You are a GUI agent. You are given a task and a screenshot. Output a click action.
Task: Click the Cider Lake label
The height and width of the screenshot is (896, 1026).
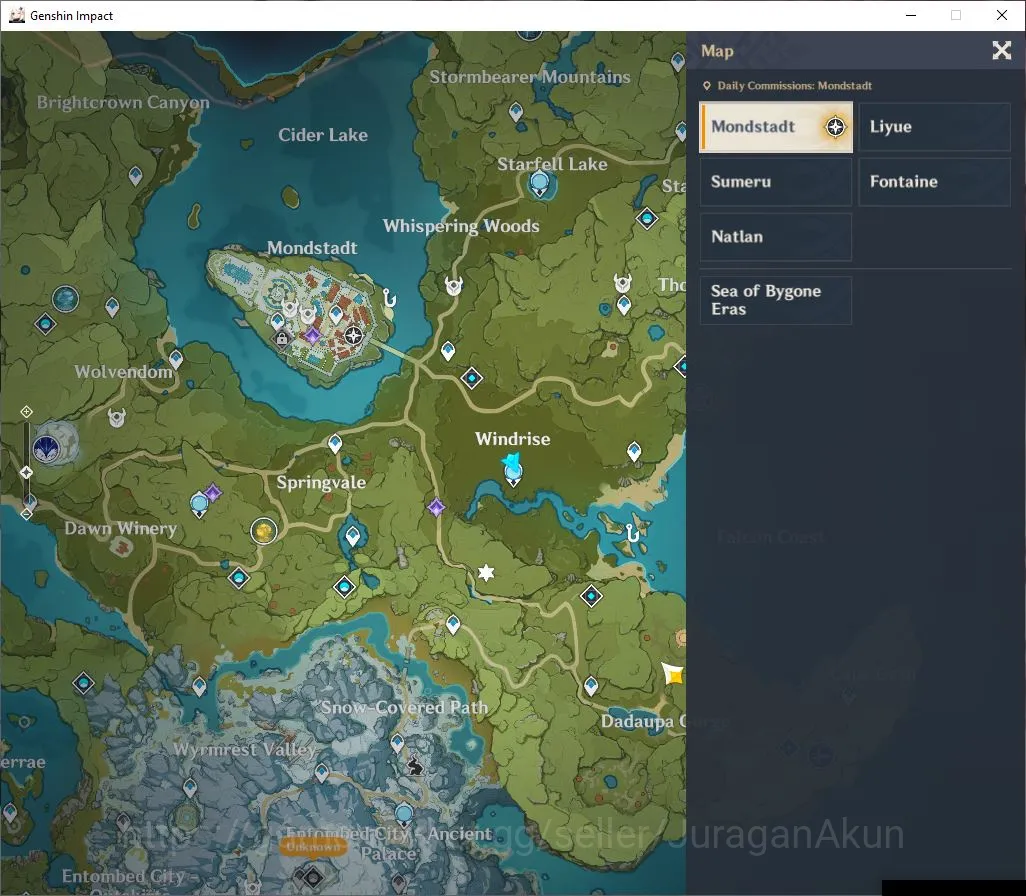323,135
